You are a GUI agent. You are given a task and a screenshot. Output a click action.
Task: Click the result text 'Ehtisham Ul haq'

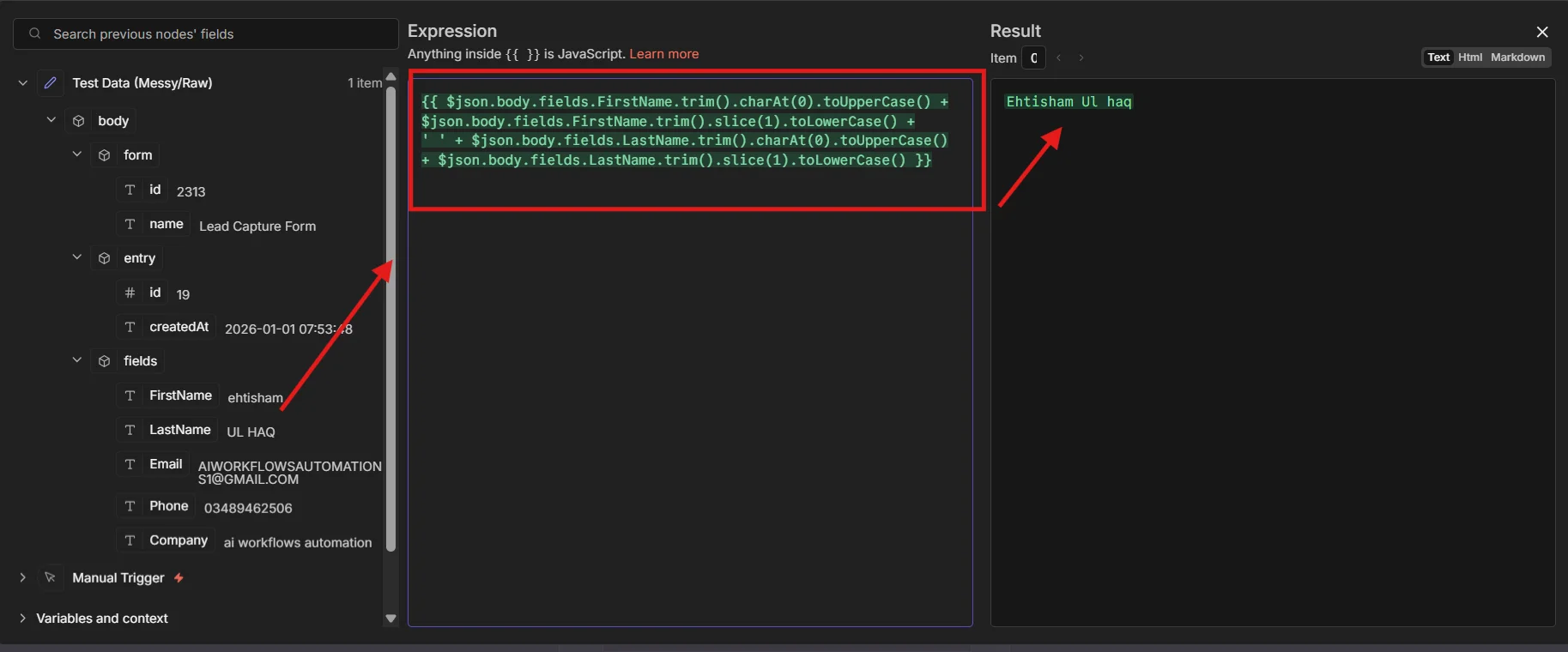tap(1069, 101)
